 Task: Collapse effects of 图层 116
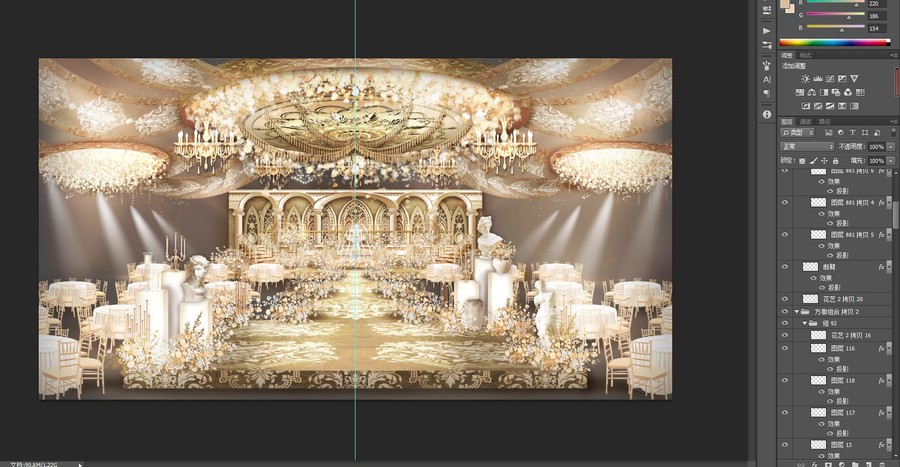889,348
